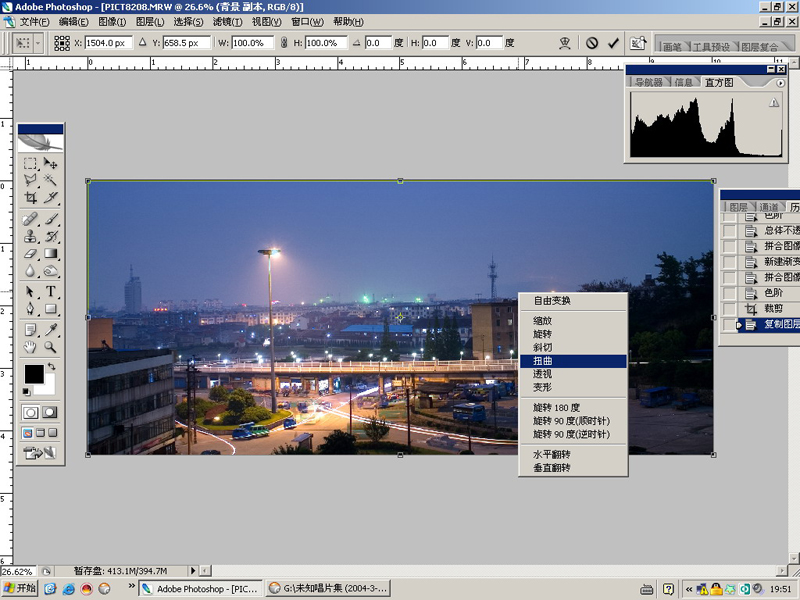Select the Move tool

coord(50,163)
